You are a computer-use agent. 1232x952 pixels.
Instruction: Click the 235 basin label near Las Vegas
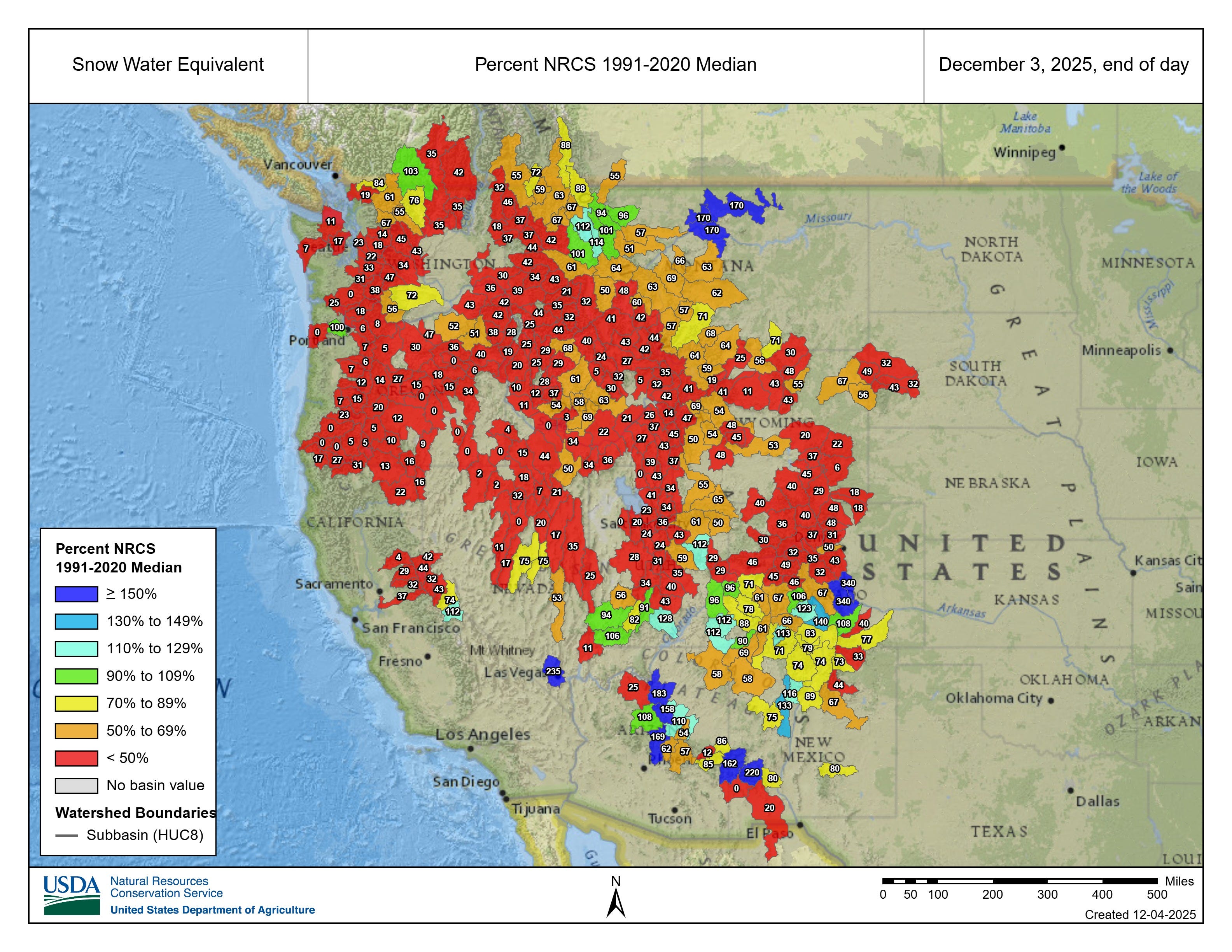(x=553, y=671)
